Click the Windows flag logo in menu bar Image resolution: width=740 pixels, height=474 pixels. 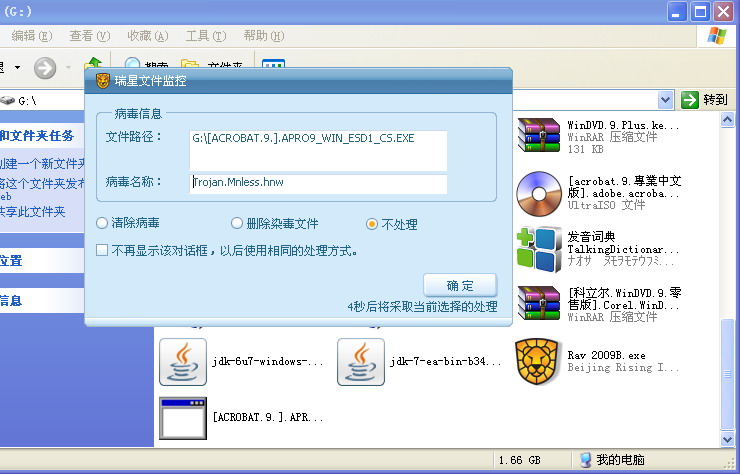point(716,36)
